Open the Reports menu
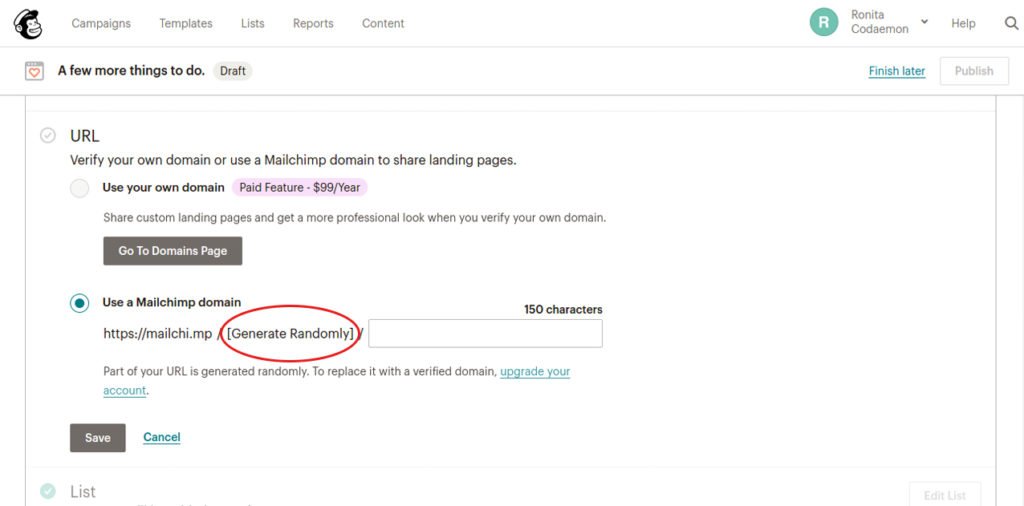The image size is (1024, 506). coord(313,24)
